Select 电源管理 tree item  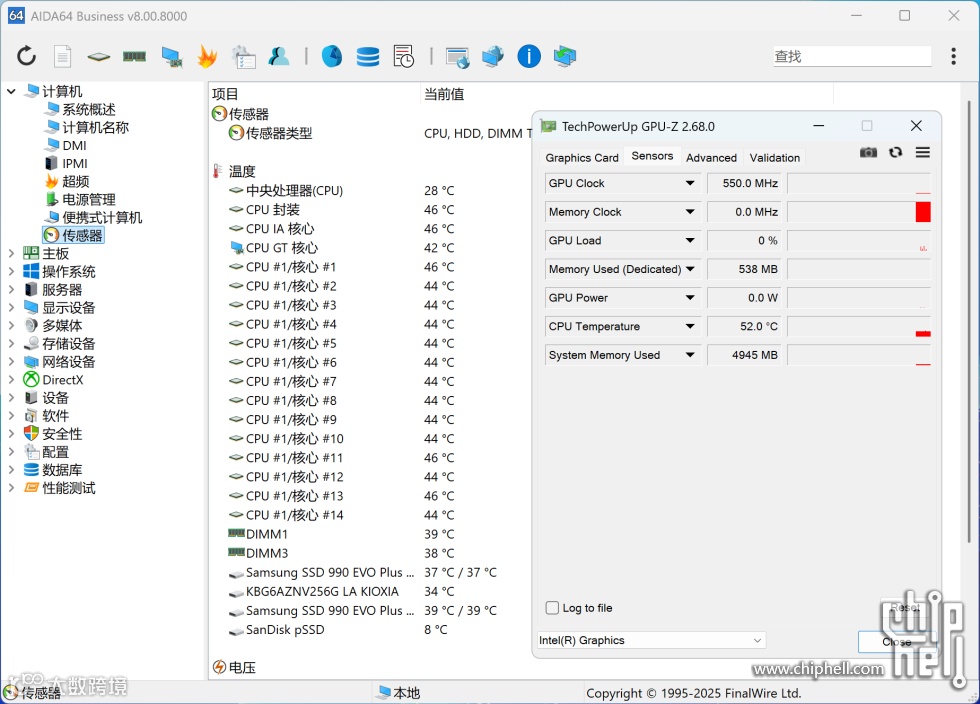(x=89, y=199)
